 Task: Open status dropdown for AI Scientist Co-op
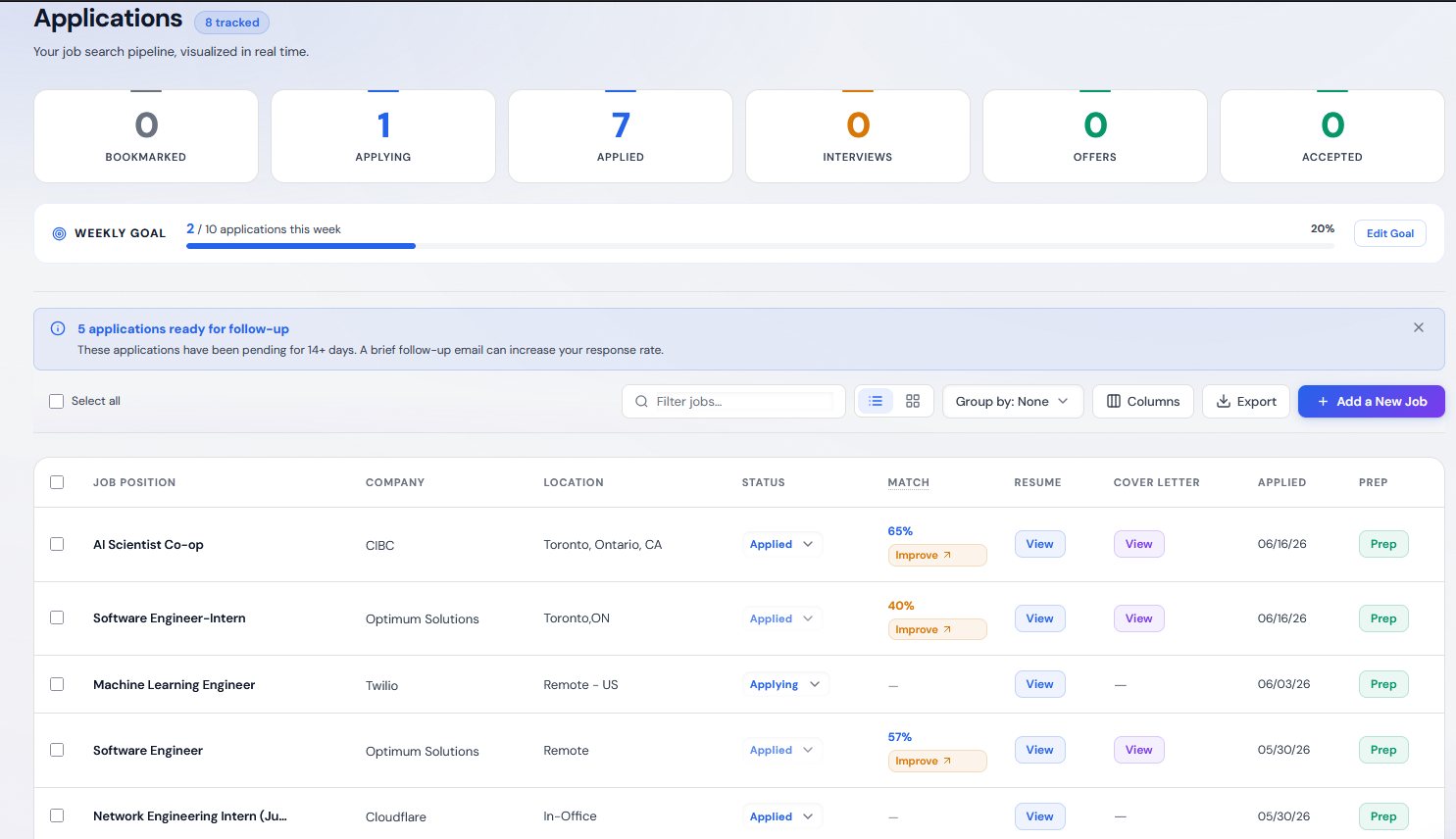click(x=781, y=544)
